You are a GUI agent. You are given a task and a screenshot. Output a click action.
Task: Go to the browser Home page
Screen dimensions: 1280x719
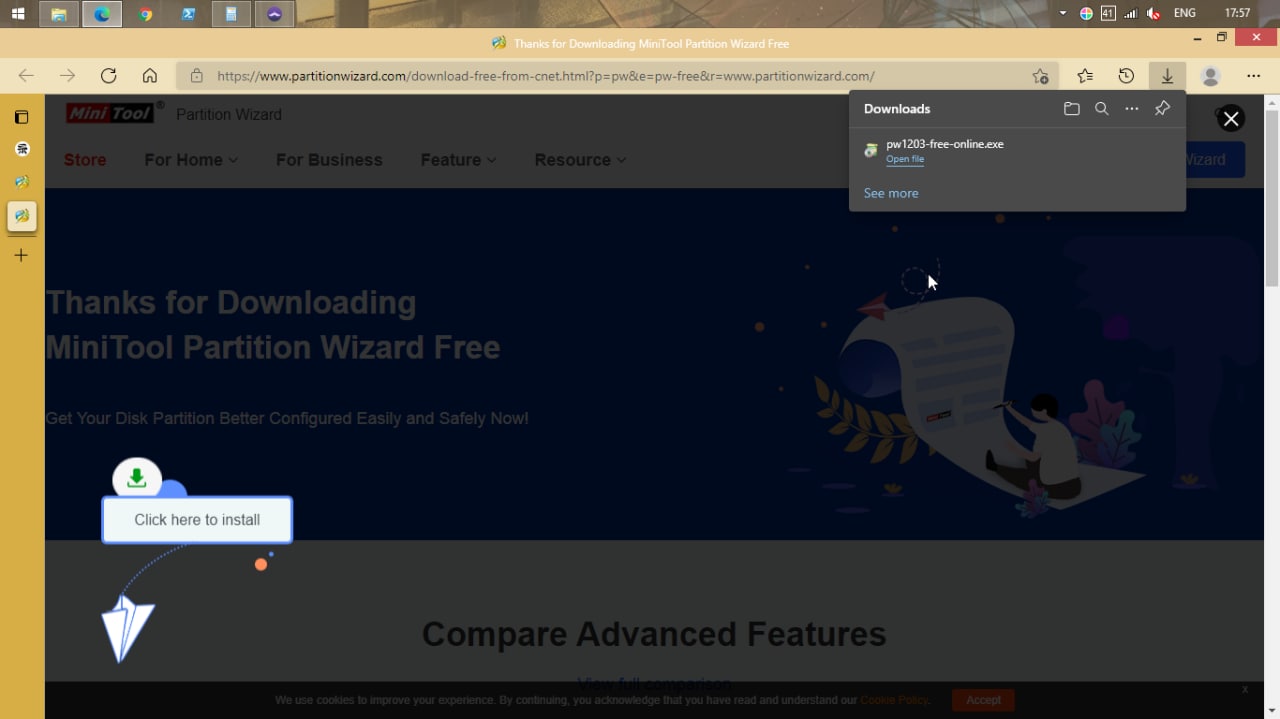[149, 76]
